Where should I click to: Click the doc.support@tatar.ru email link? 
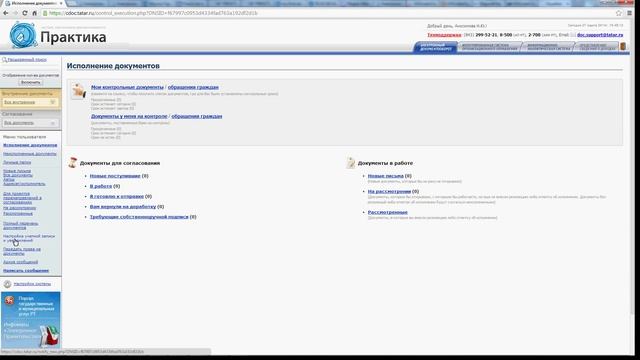coord(600,35)
